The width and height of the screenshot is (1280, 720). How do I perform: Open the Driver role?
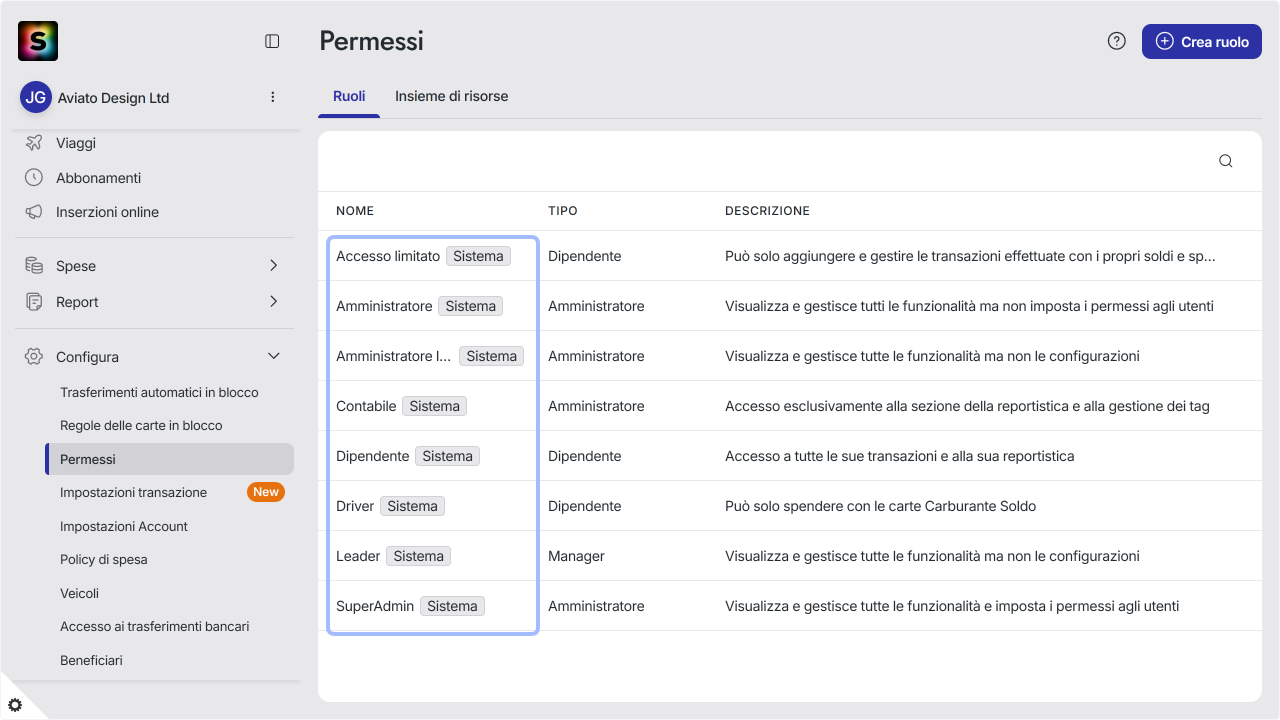tap(355, 506)
